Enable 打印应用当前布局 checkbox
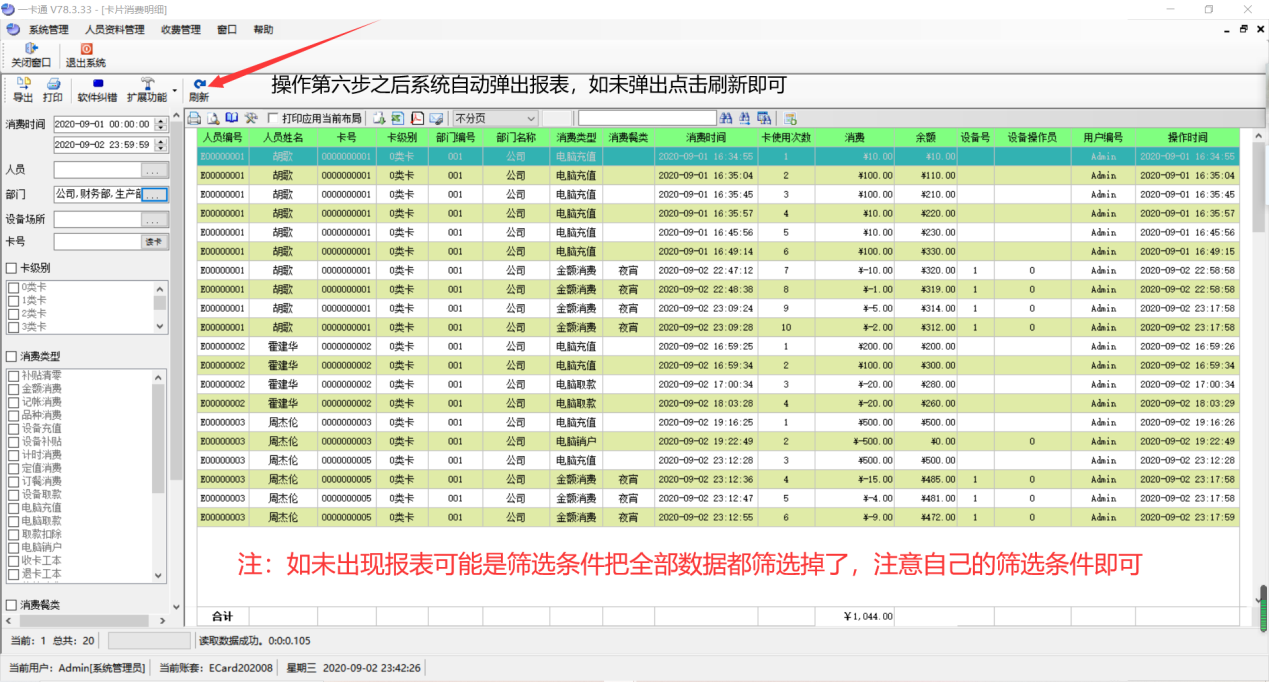The height and width of the screenshot is (682, 1269). pyautogui.click(x=273, y=119)
